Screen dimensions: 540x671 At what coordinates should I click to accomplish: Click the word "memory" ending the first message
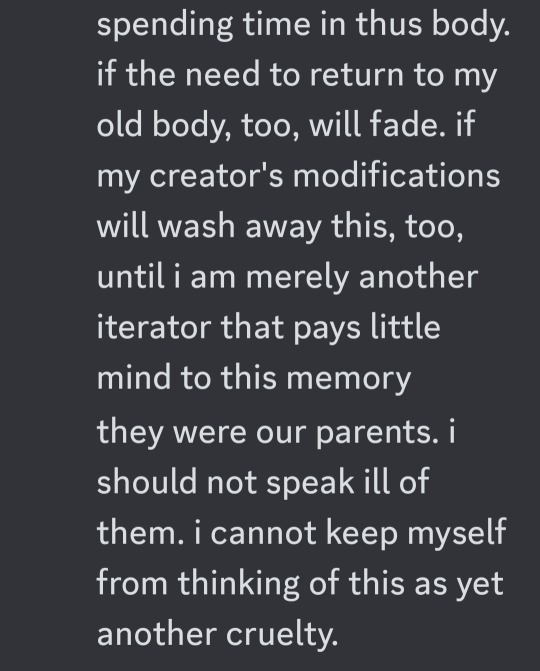click(x=348, y=380)
